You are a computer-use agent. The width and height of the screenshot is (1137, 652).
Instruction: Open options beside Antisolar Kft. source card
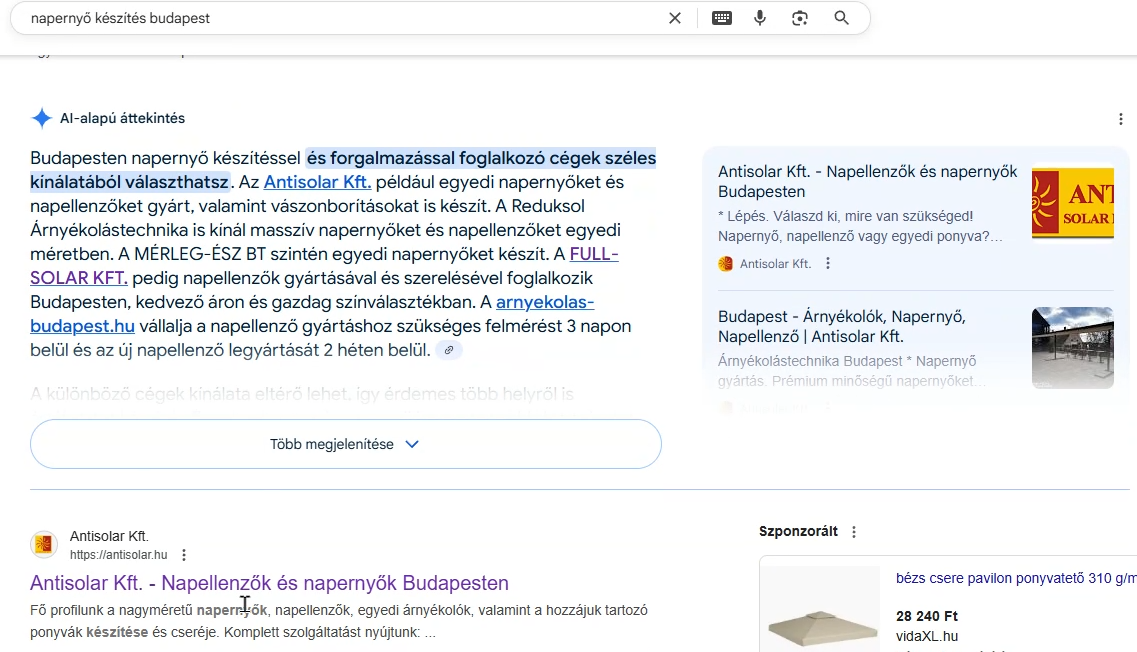pyautogui.click(x=828, y=264)
